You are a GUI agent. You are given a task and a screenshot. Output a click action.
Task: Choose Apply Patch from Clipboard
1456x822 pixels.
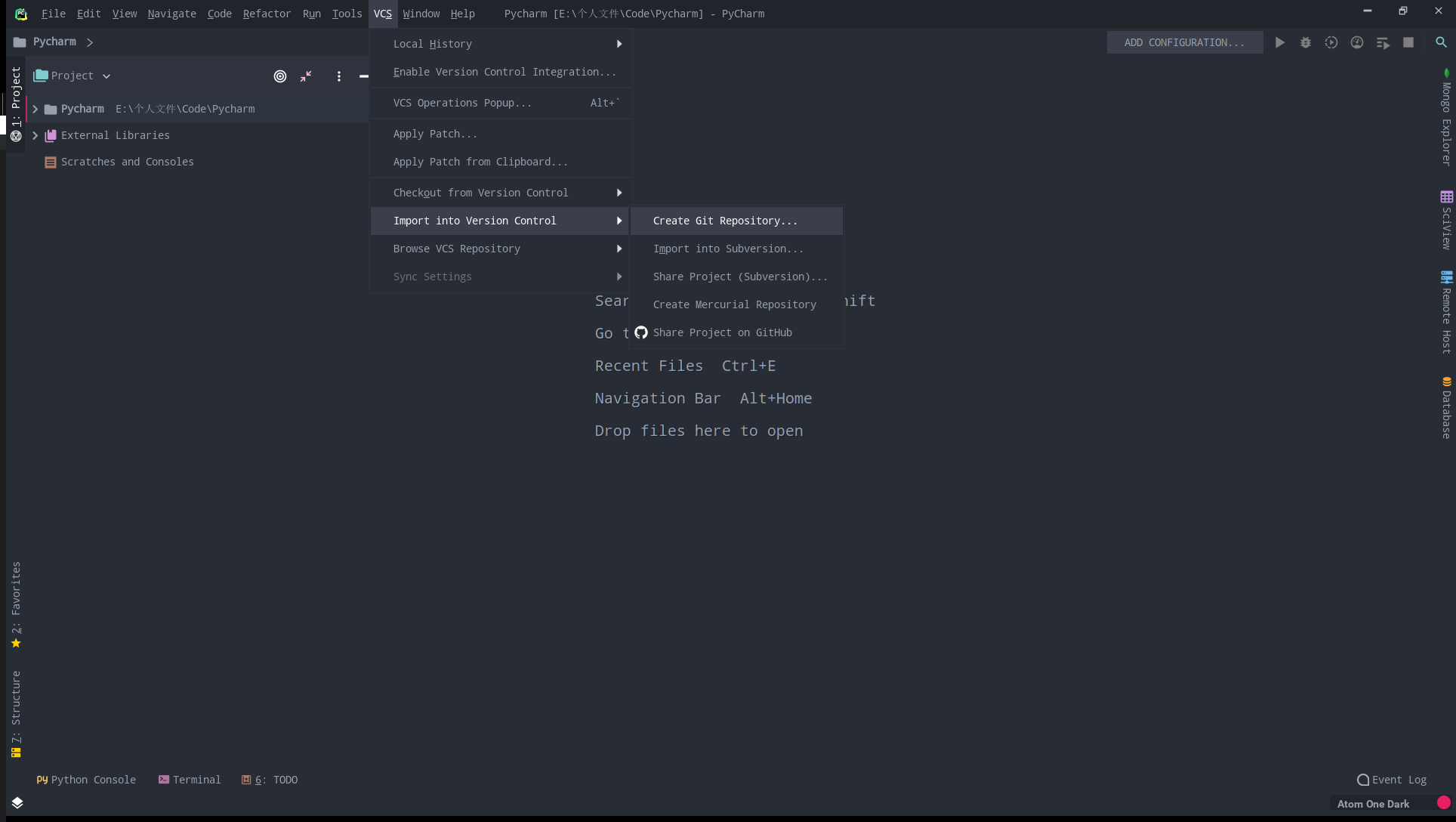coord(500,162)
